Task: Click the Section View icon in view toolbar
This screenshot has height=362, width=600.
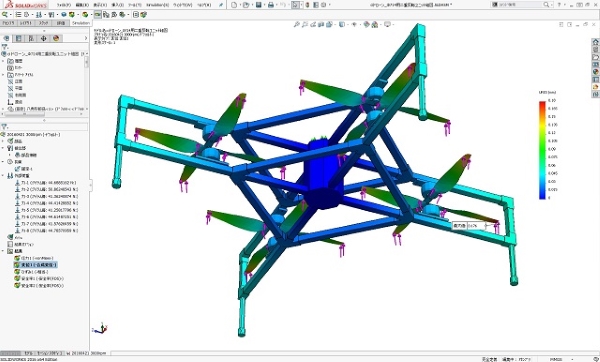Action: [321, 24]
